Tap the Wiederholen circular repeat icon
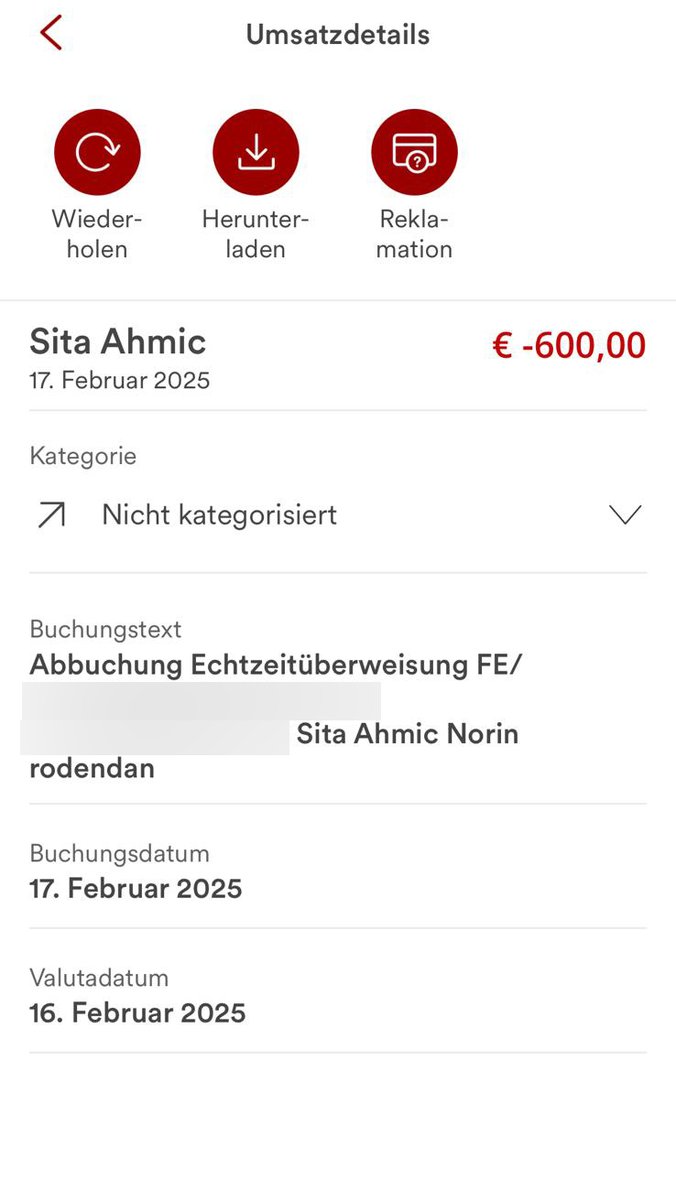676x1201 pixels. click(97, 152)
